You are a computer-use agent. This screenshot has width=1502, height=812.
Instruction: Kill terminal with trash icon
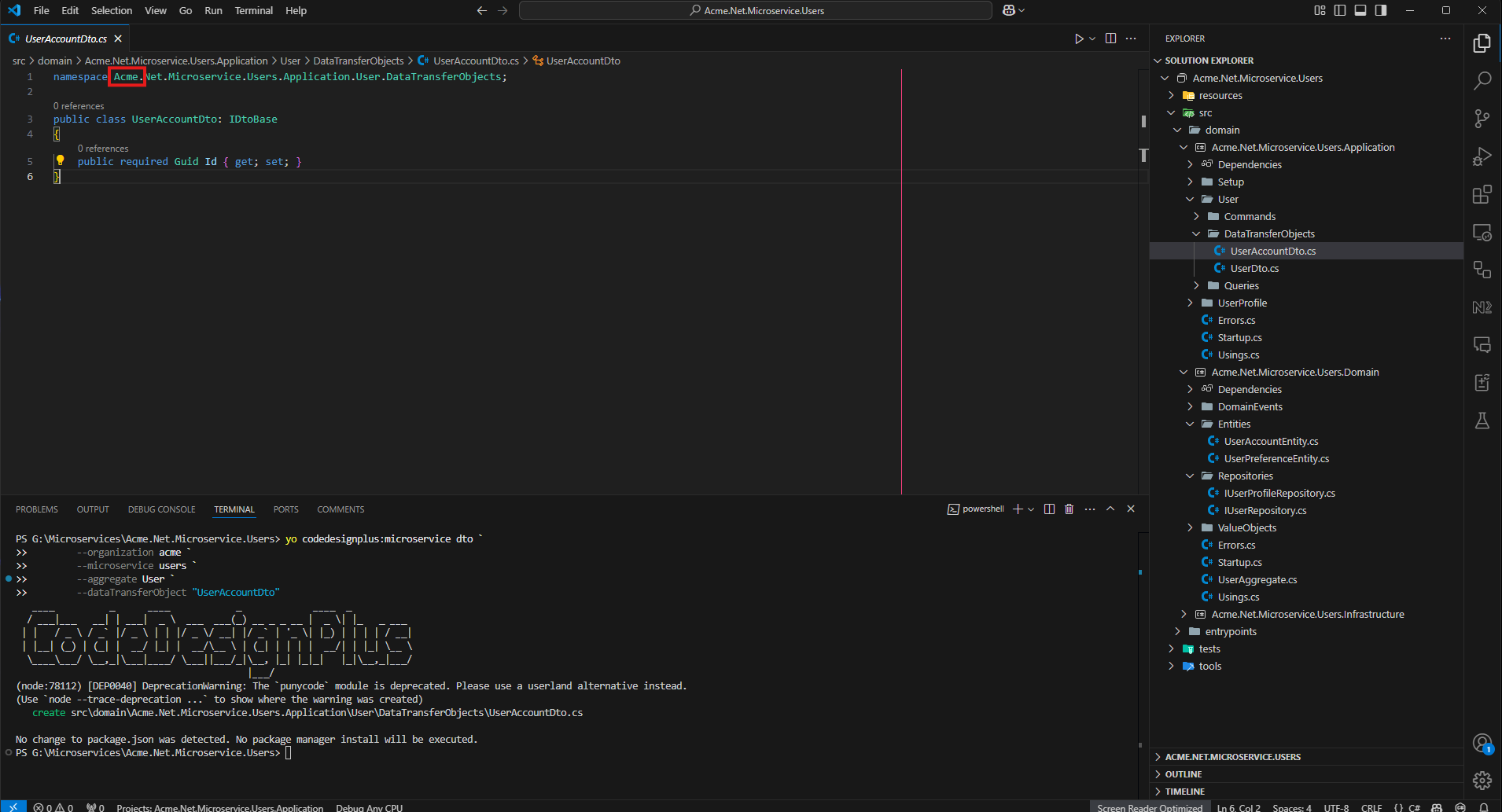point(1069,509)
